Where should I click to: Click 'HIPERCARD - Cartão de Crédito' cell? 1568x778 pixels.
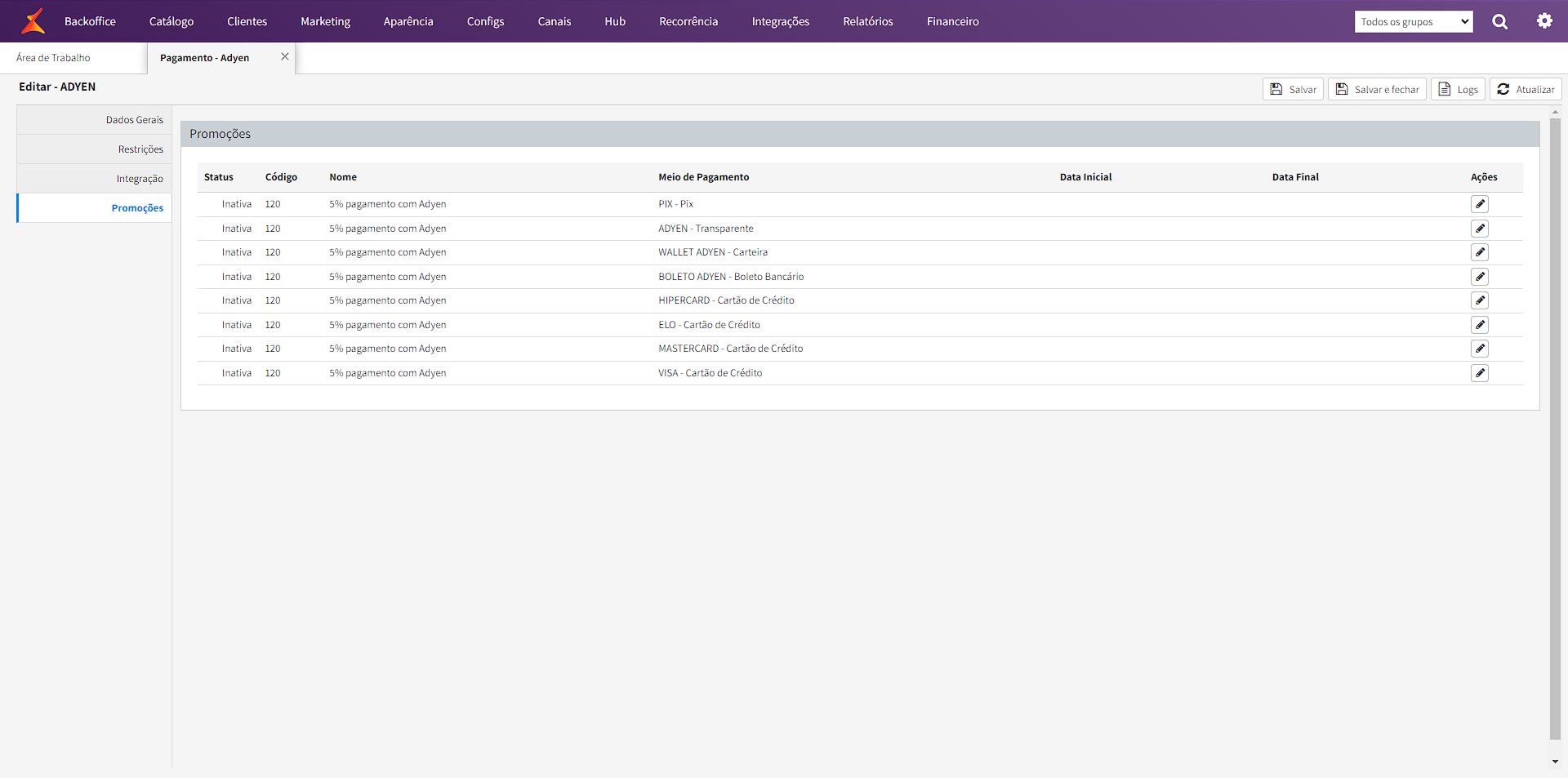click(727, 300)
